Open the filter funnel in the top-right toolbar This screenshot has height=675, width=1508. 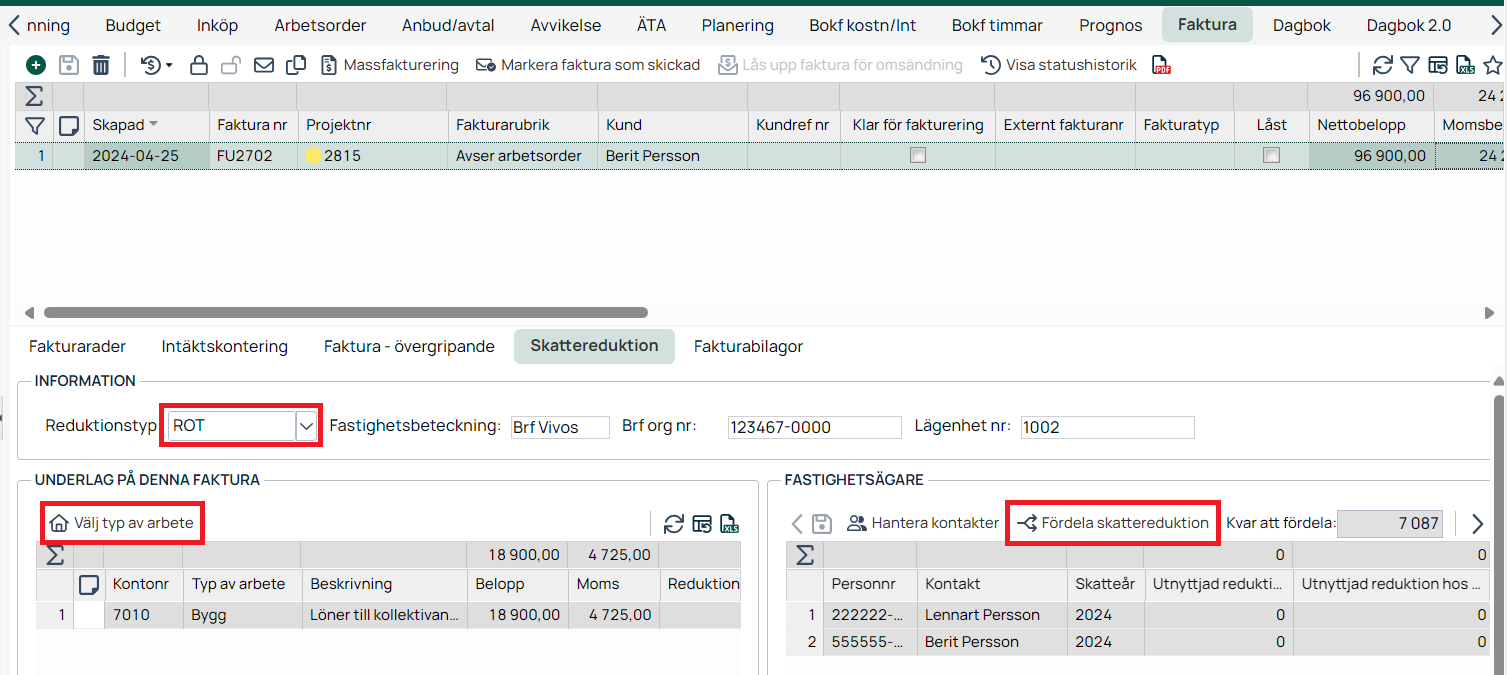pos(1410,66)
